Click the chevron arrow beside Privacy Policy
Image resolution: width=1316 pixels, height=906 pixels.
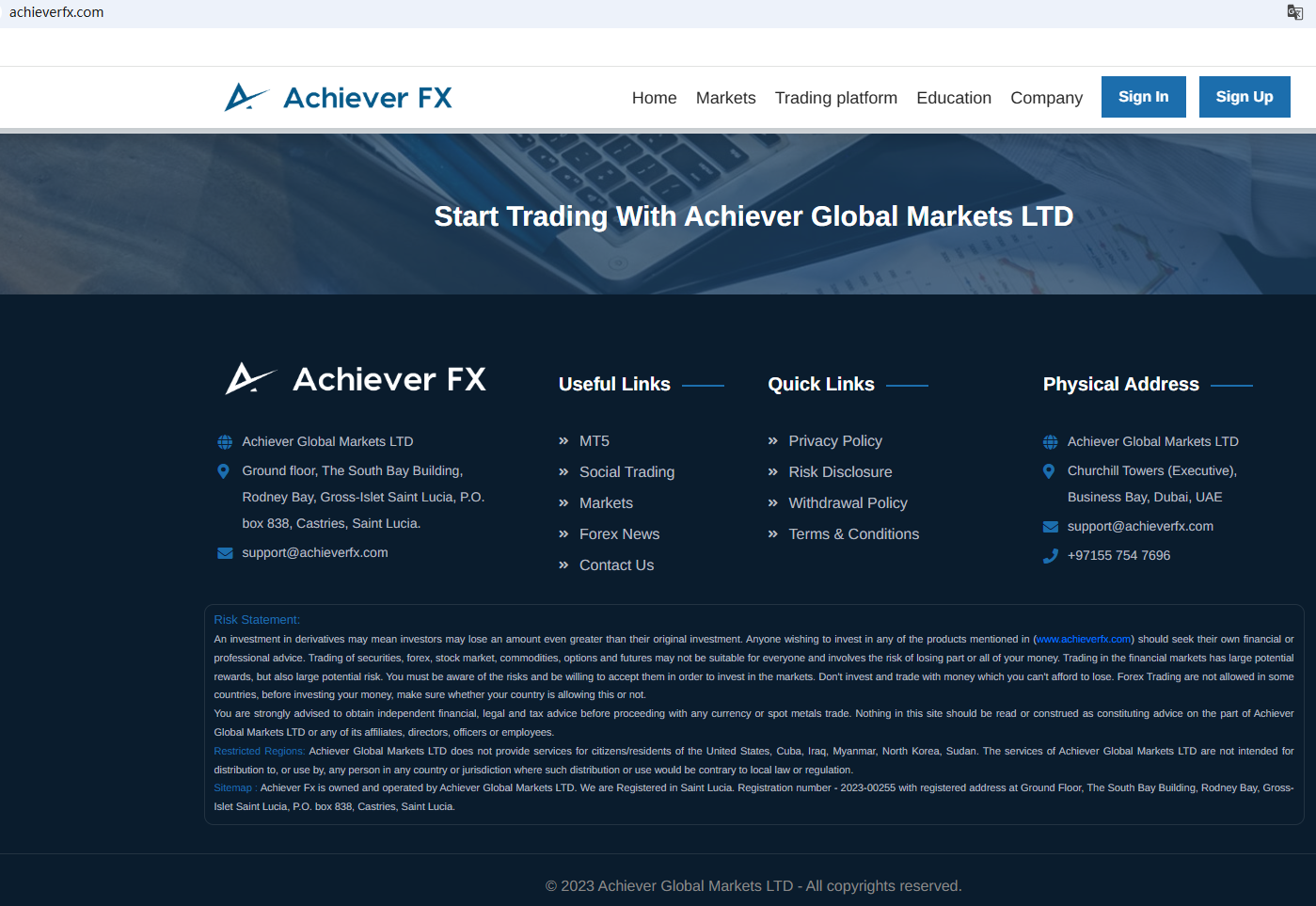point(772,440)
